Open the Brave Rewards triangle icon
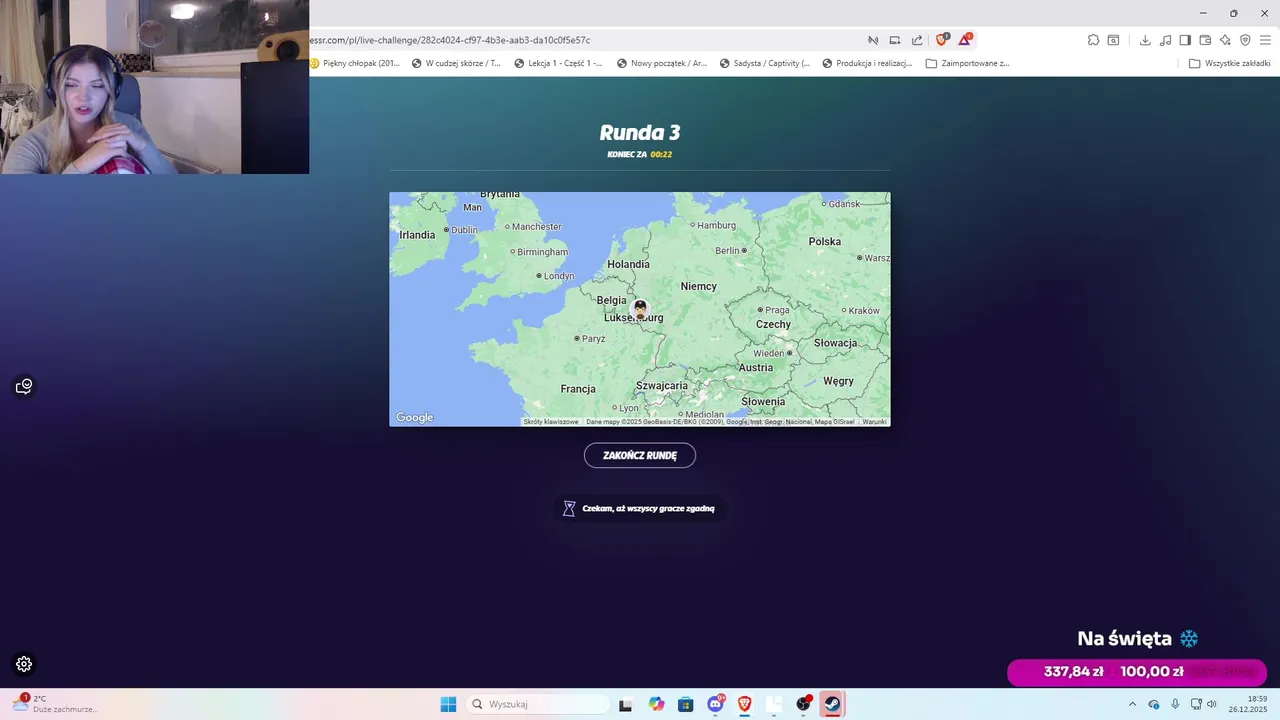The image size is (1280, 720). click(x=965, y=40)
